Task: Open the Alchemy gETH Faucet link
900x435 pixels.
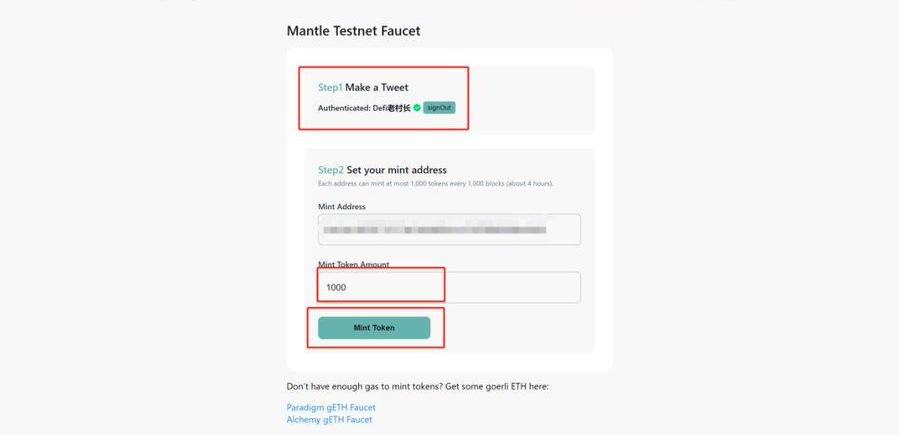Action: 329,420
